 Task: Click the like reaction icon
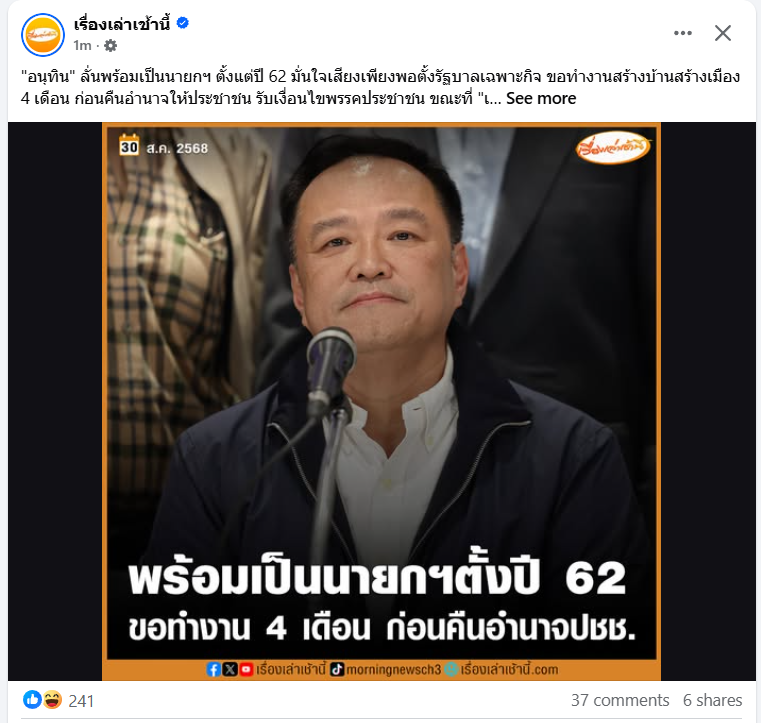tap(32, 700)
